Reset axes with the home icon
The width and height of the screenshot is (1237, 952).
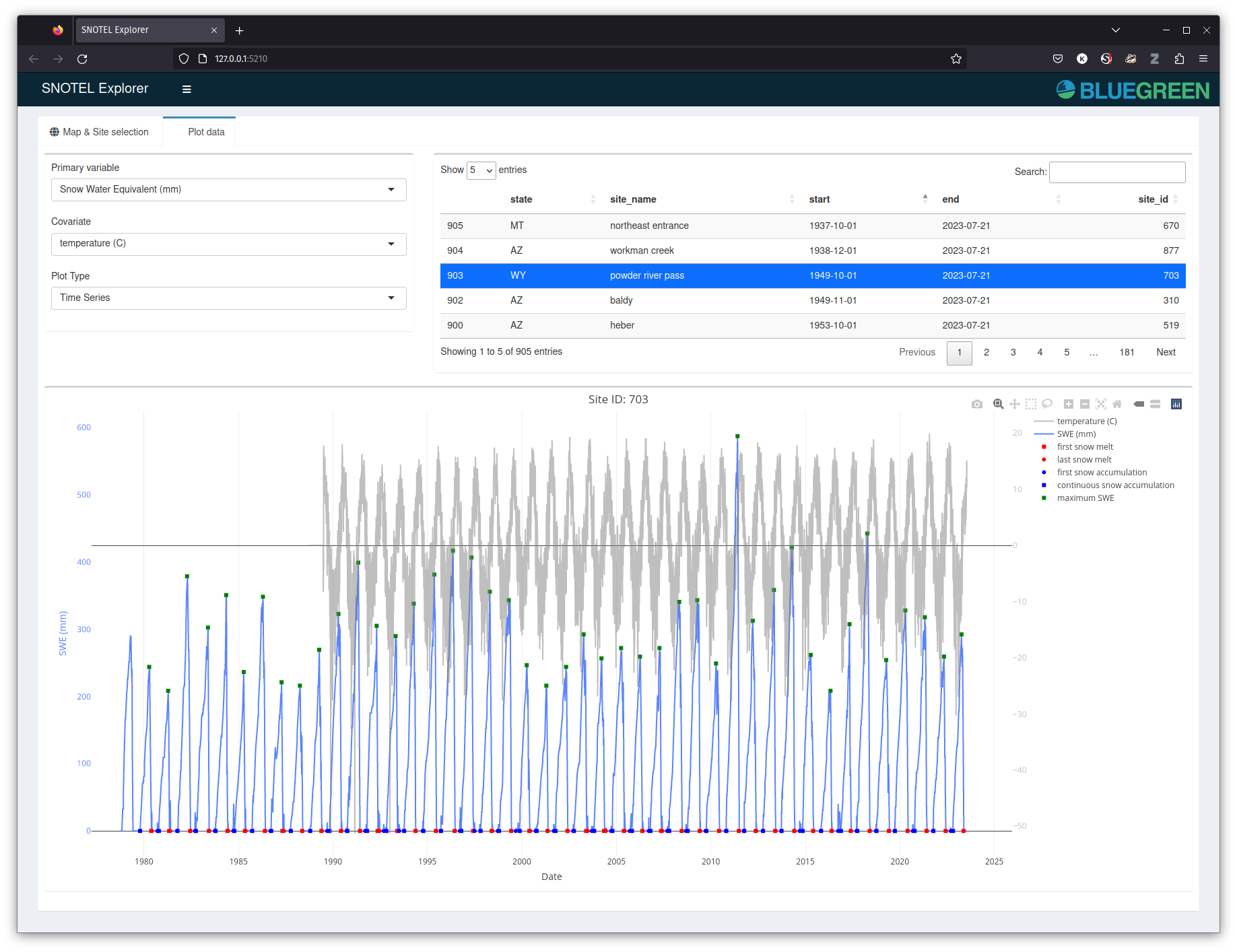tap(1118, 404)
